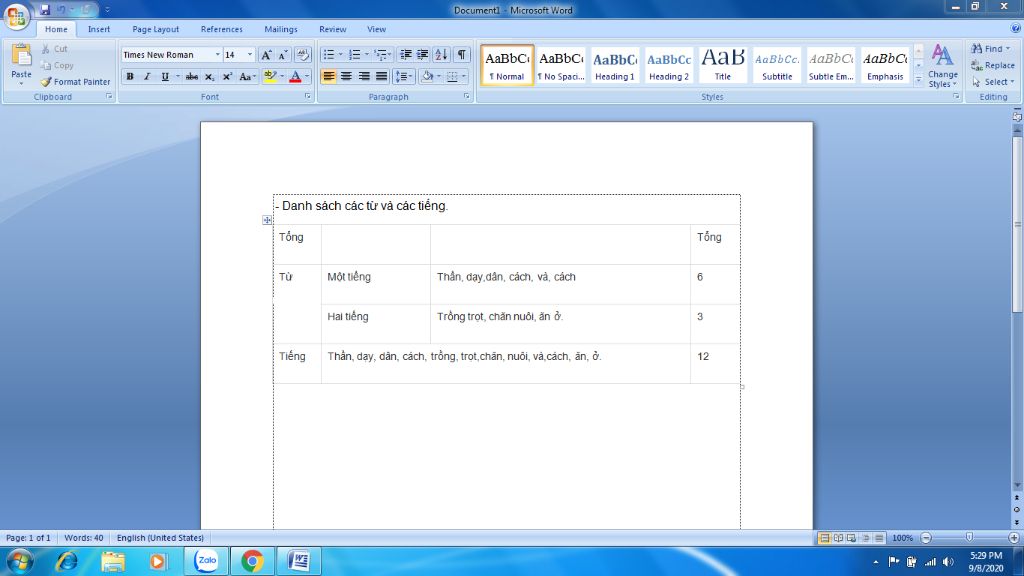Screen dimensions: 1024x576
Task: Click the Replace button
Action: point(993,65)
